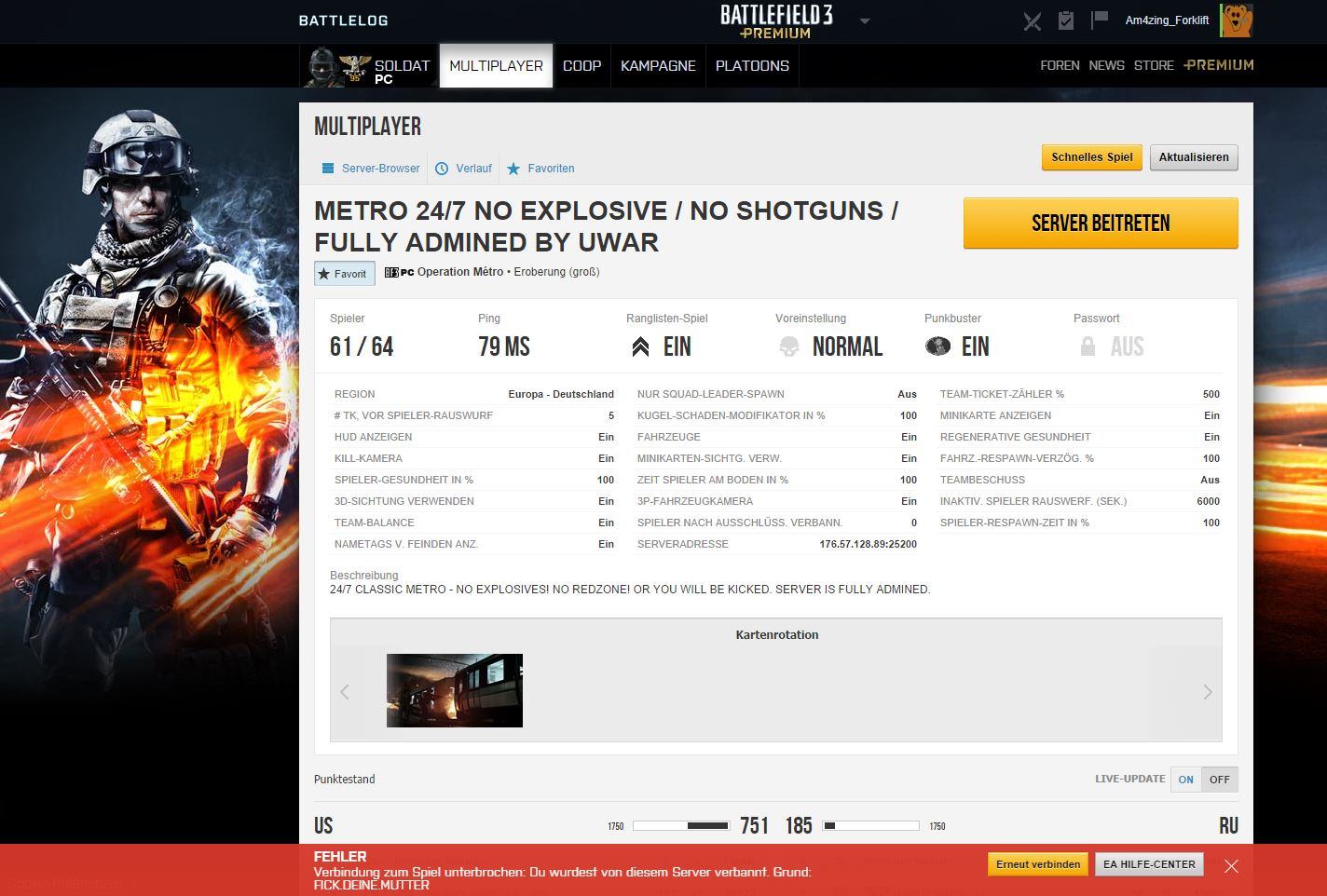Click the RU team score 185
Image resolution: width=1327 pixels, height=896 pixels.
coord(799,826)
